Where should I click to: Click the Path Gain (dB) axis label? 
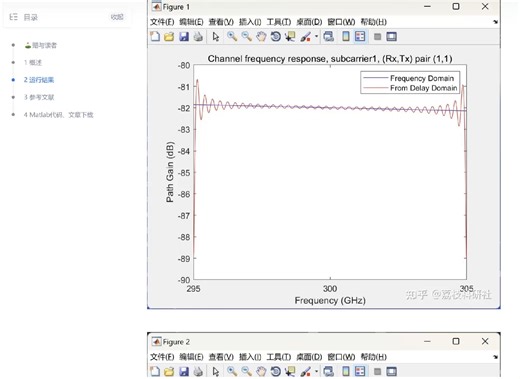click(x=170, y=172)
